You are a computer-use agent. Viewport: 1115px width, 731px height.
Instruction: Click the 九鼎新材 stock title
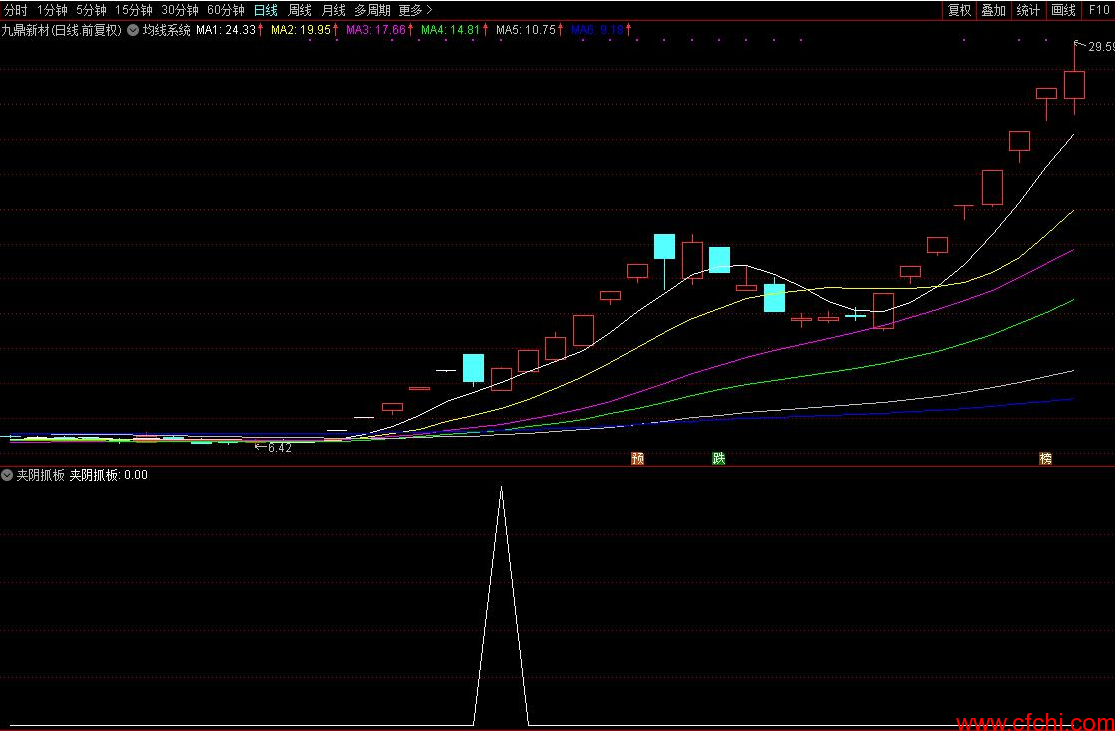tap(61, 30)
